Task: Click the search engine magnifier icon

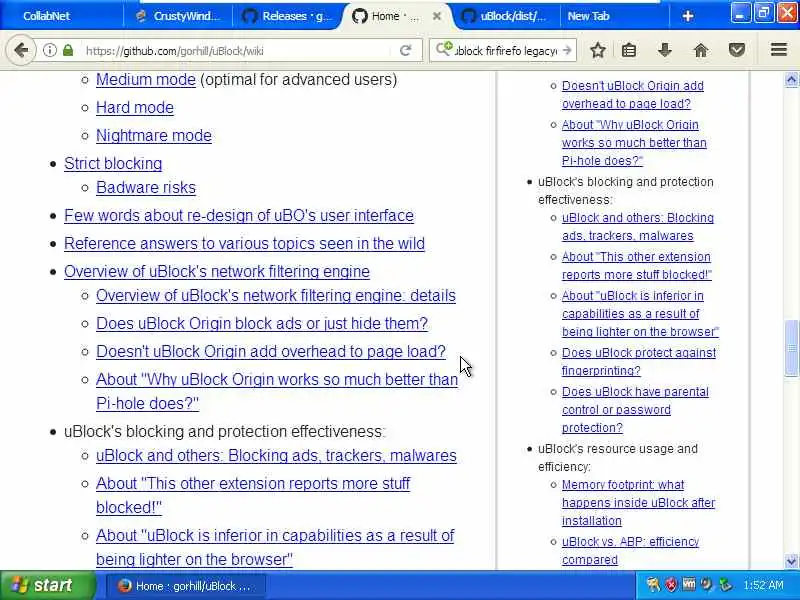Action: pyautogui.click(x=443, y=49)
